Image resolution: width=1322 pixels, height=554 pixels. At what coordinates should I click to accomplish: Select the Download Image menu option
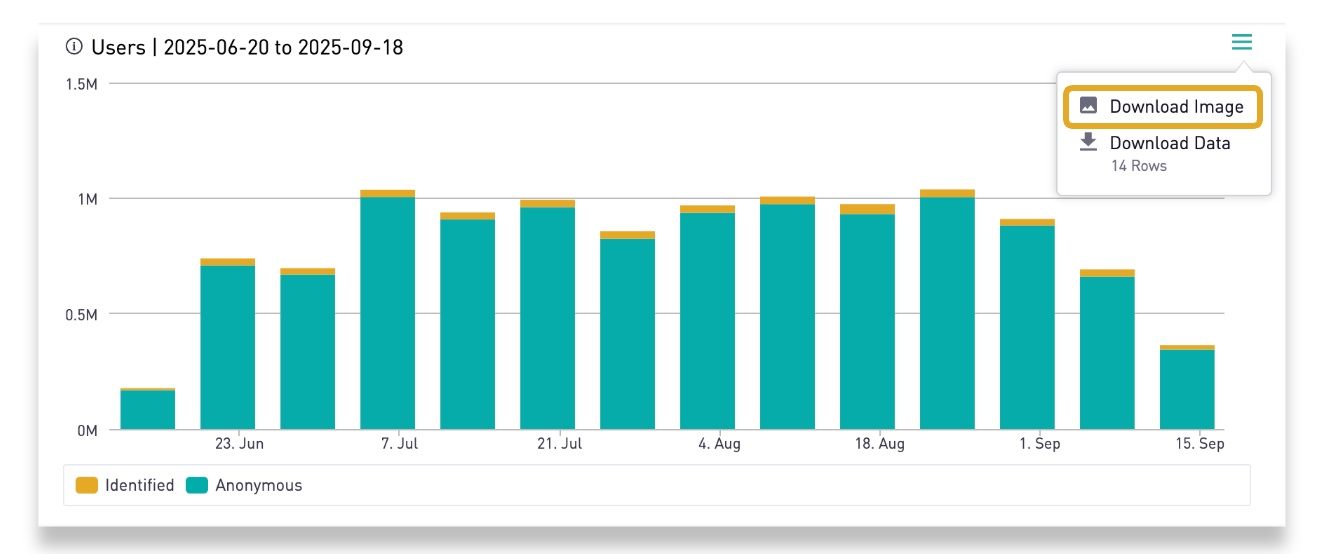coord(1176,107)
